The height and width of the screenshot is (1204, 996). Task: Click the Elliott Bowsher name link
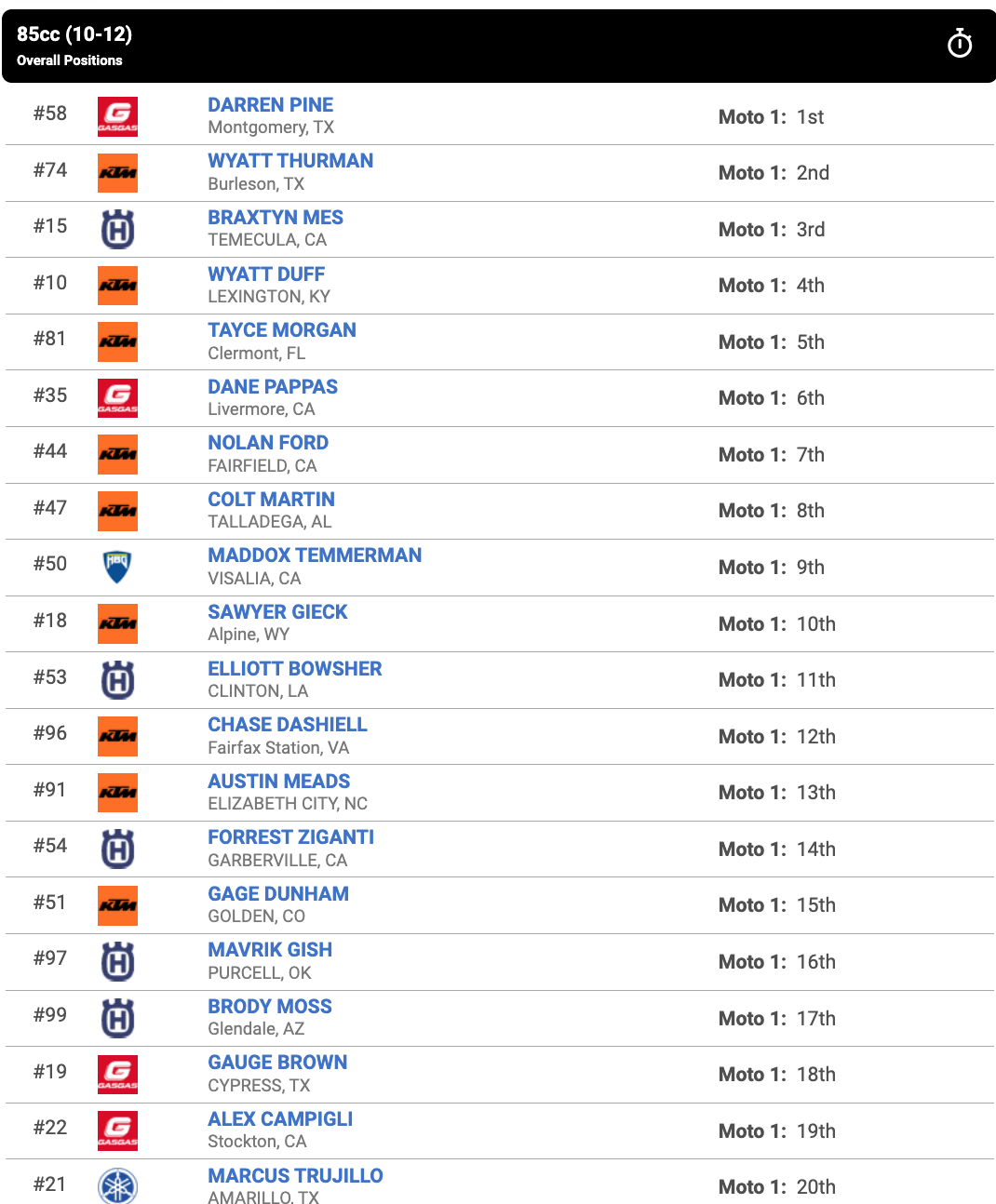294,668
